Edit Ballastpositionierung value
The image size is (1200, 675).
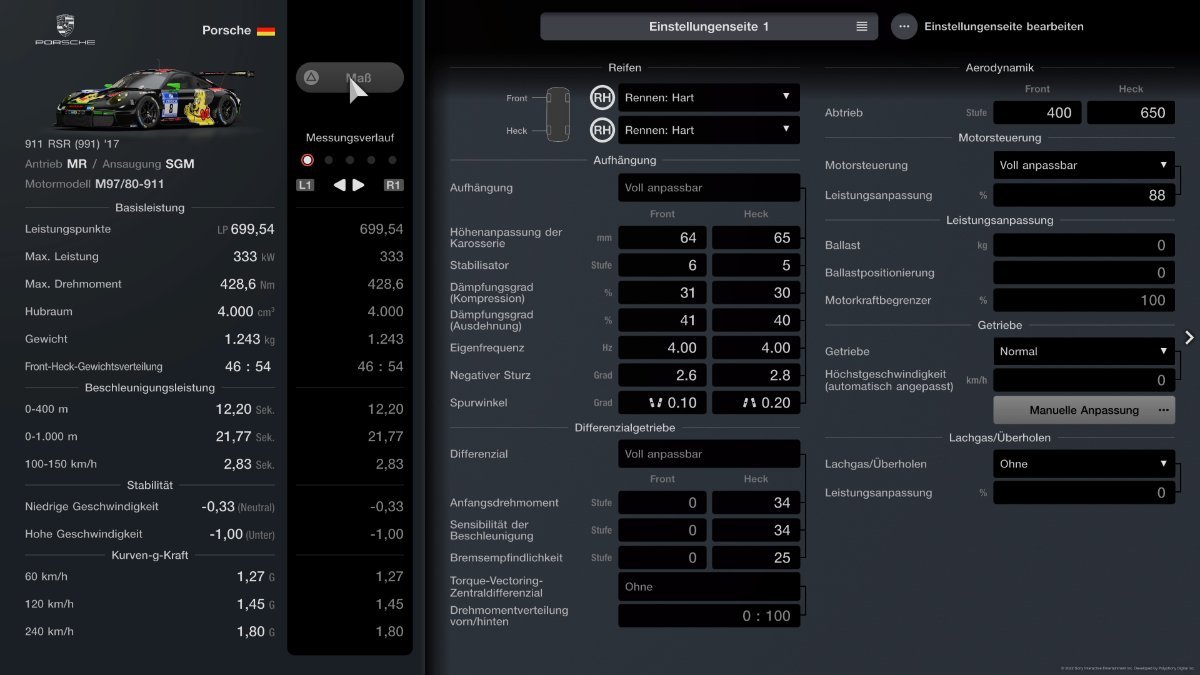point(1084,272)
